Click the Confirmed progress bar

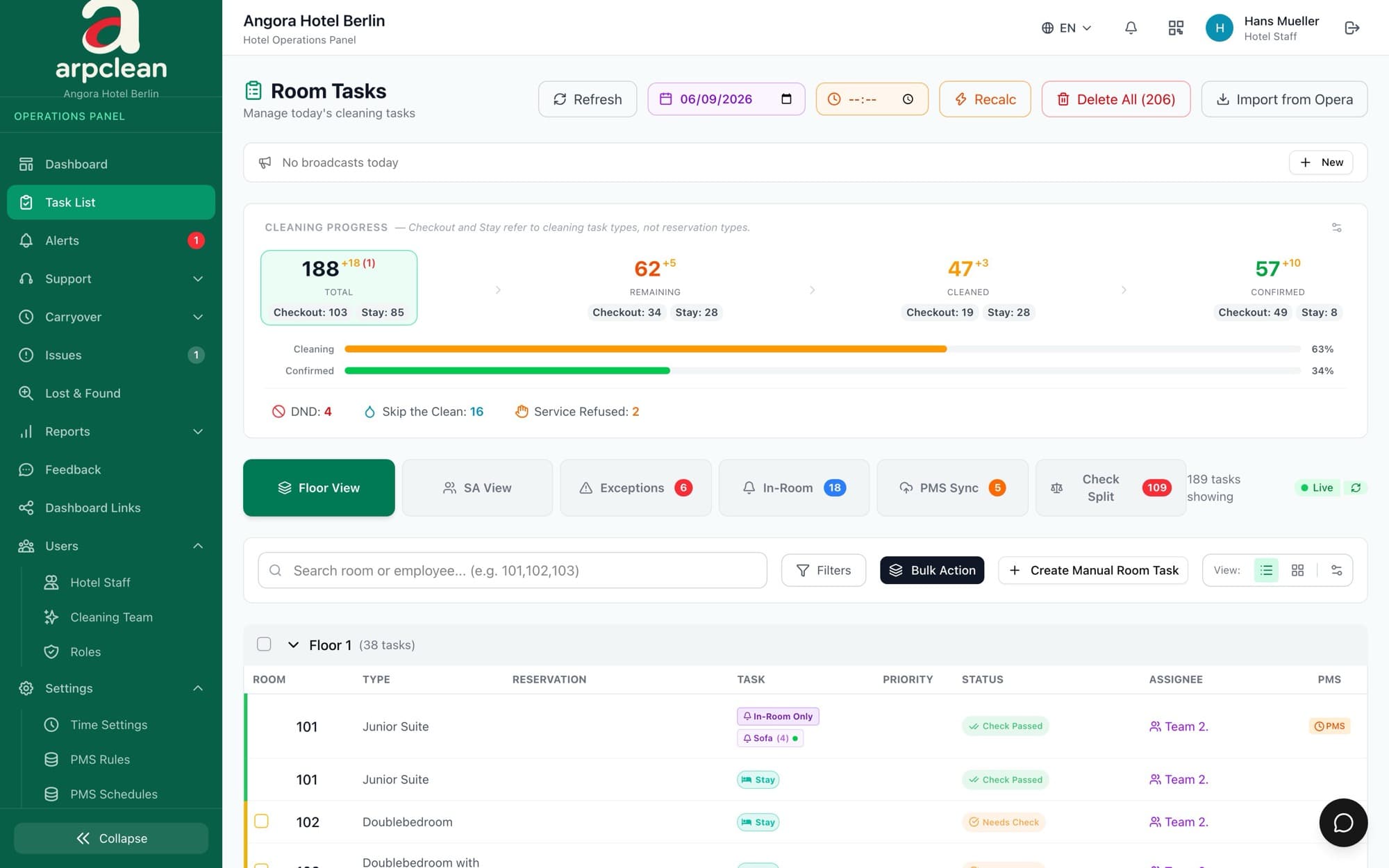pos(822,371)
